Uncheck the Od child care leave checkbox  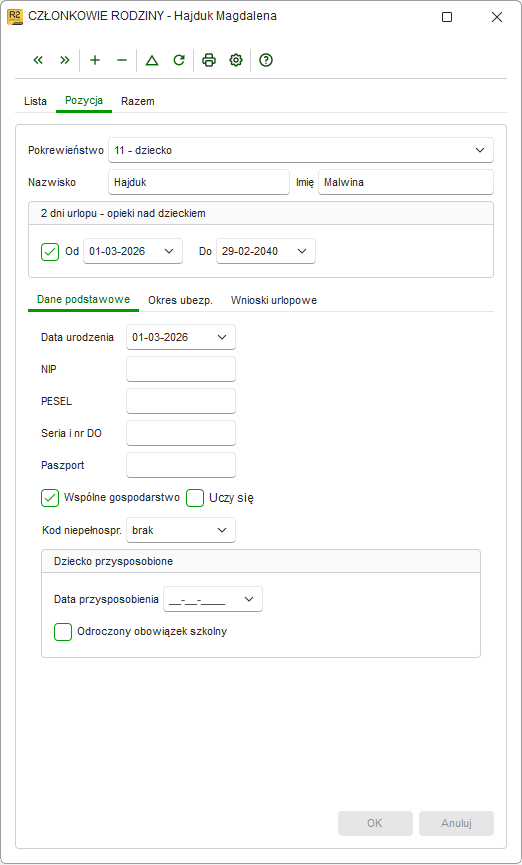(50, 252)
